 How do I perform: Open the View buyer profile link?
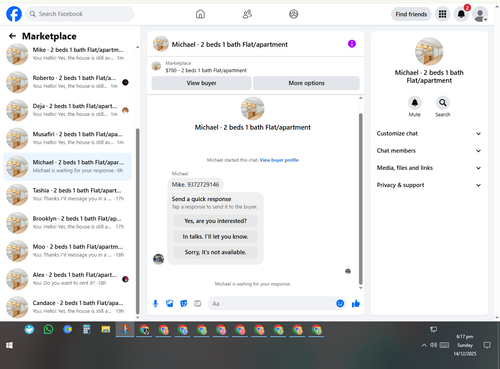click(x=279, y=160)
